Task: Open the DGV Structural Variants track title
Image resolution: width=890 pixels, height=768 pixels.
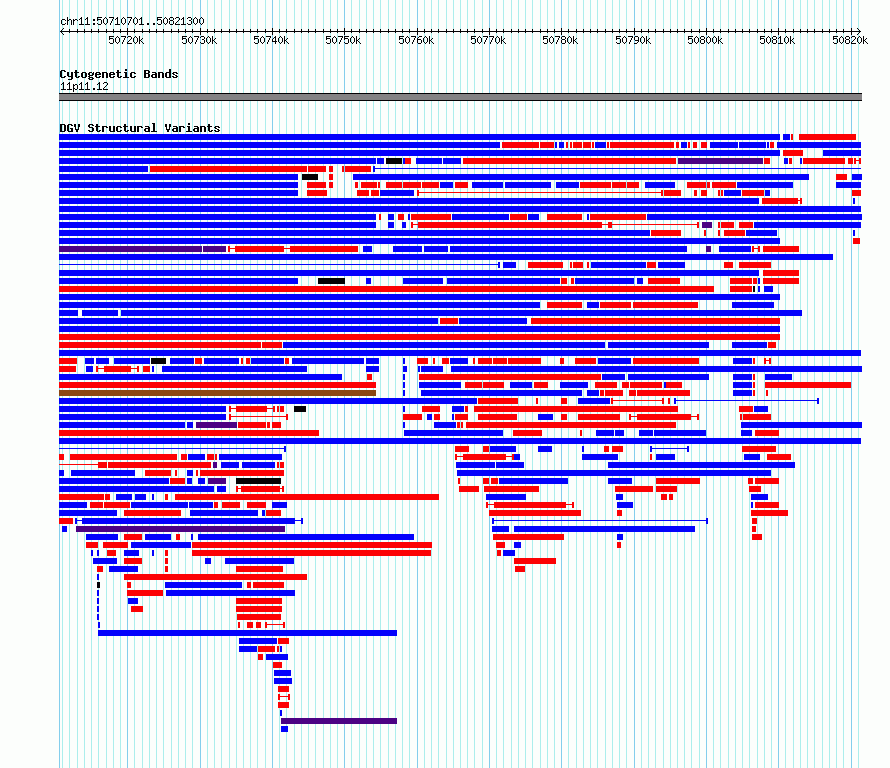Action: pyautogui.click(x=140, y=128)
